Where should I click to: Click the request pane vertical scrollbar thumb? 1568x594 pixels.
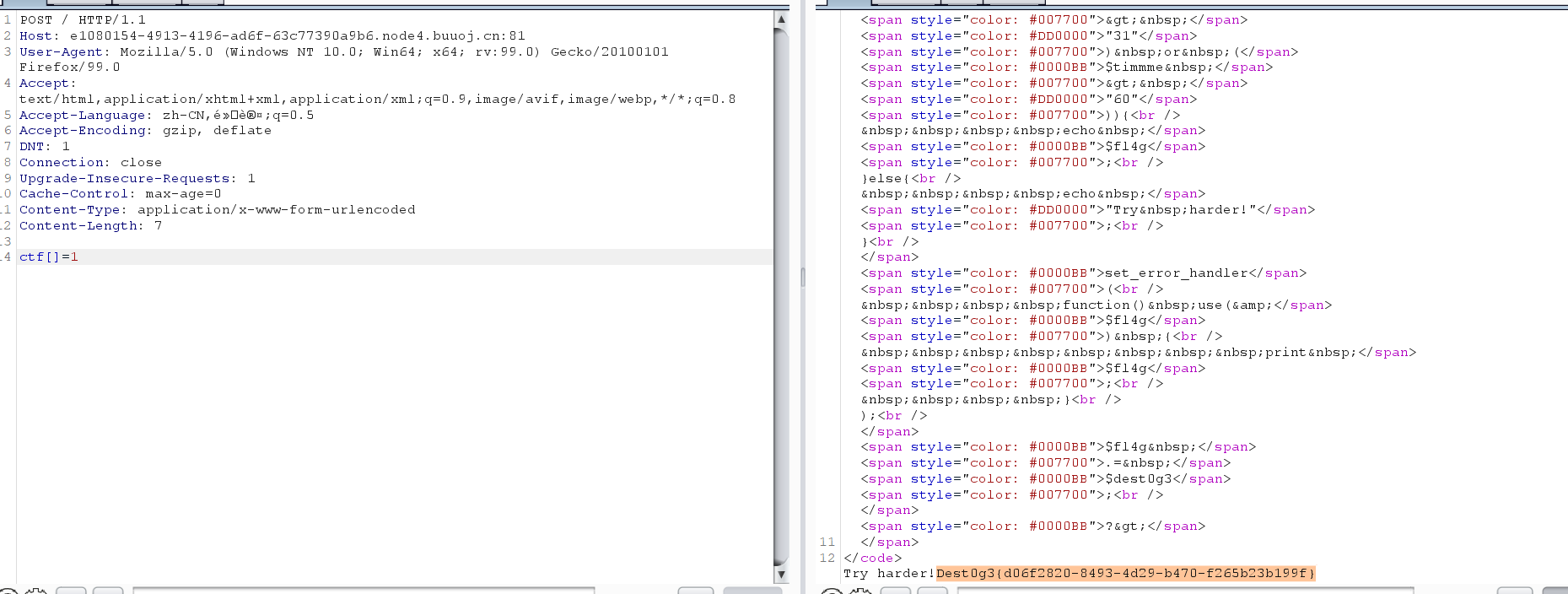[x=781, y=295]
